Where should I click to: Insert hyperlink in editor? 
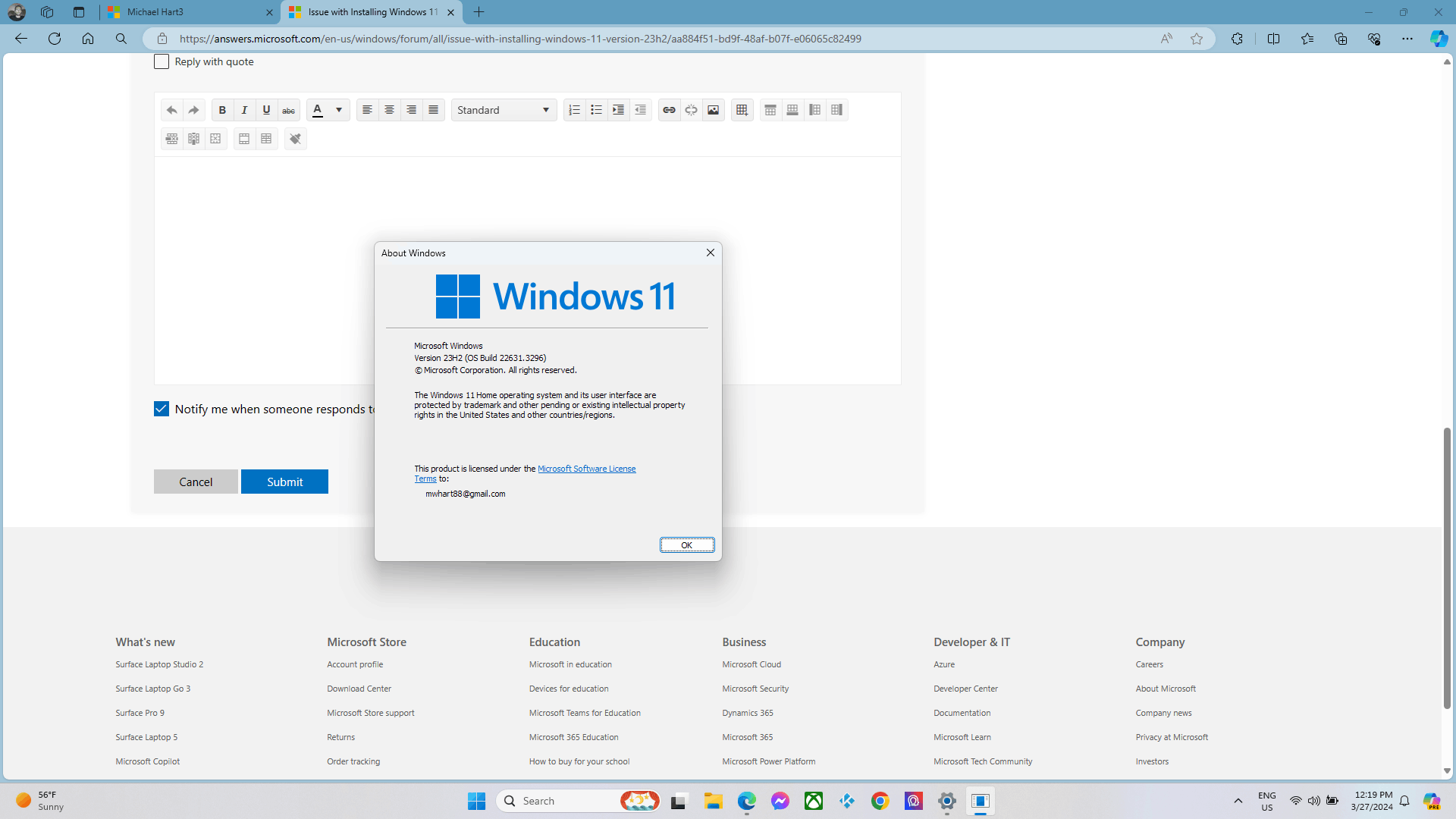point(669,110)
